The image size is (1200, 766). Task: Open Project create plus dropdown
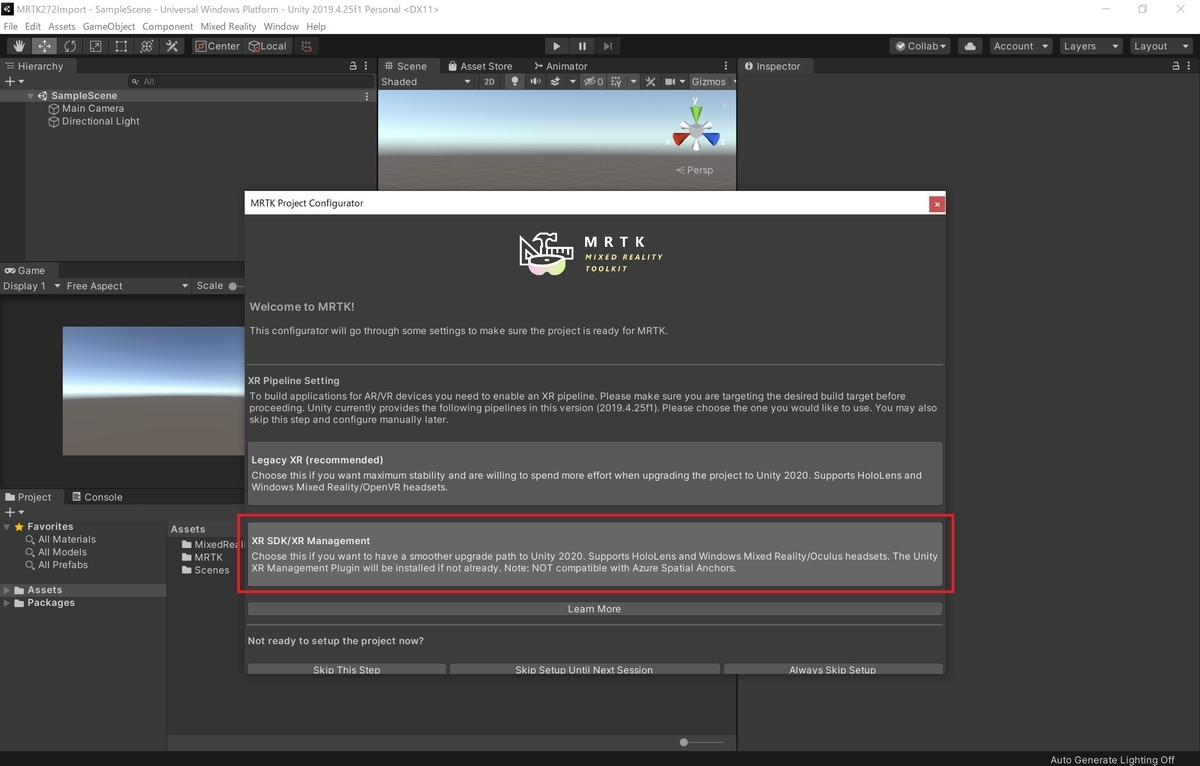point(14,512)
